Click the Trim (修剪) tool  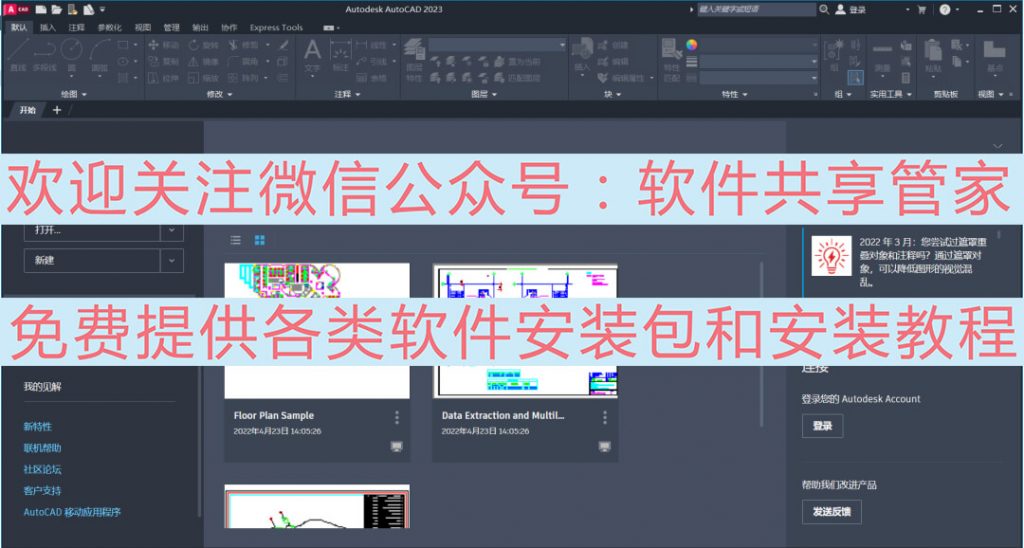(x=243, y=45)
